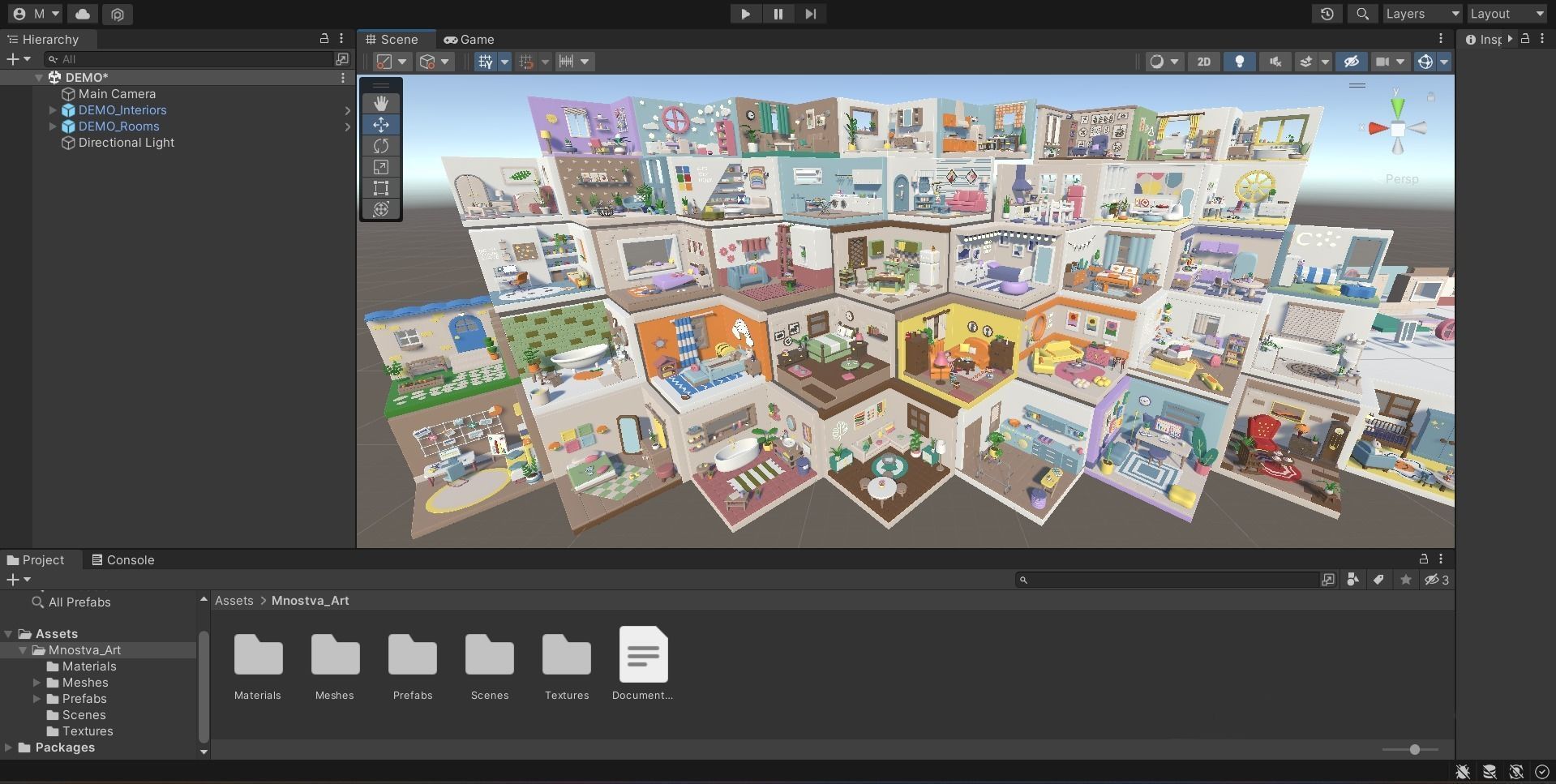Toggle 2D view mode
1556x784 pixels.
coord(1204,62)
